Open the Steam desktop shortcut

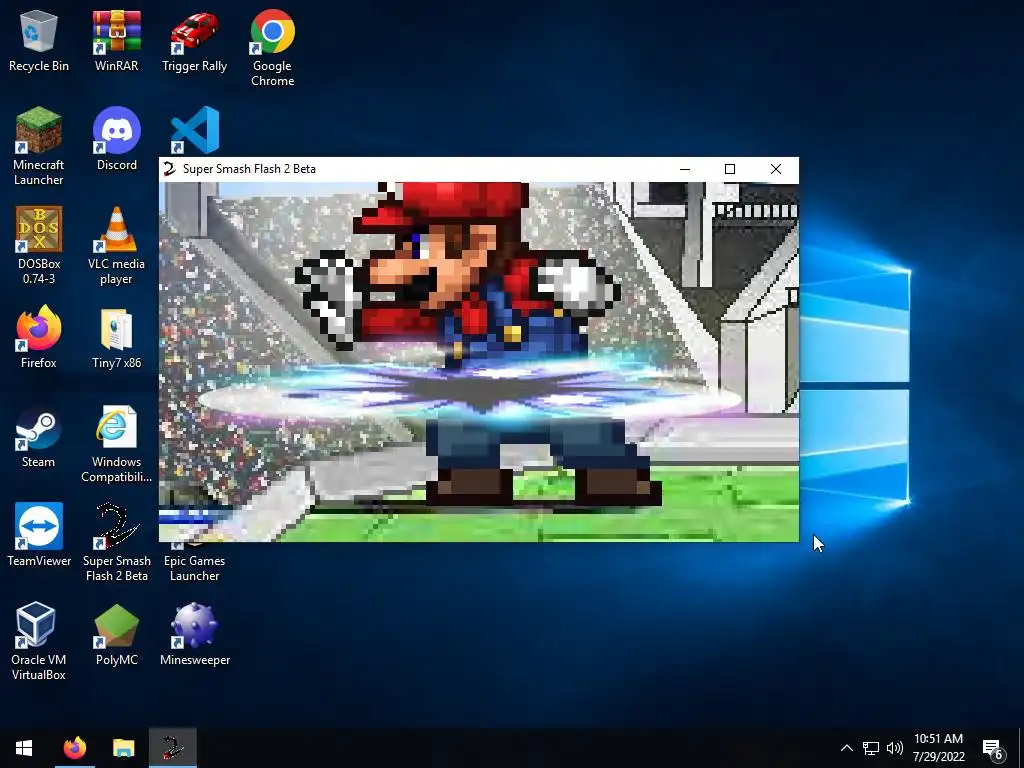[x=39, y=436]
